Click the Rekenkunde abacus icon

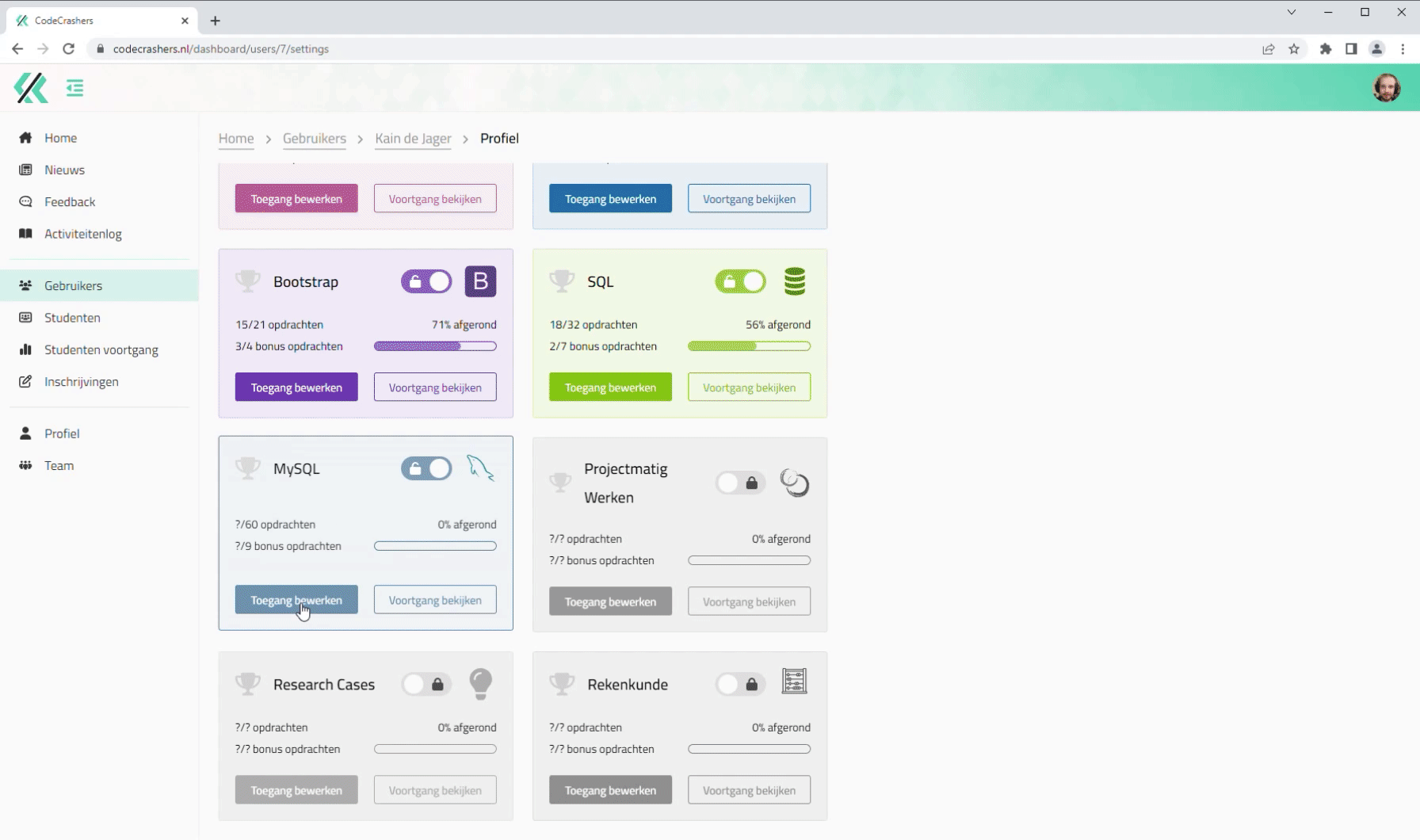point(794,682)
